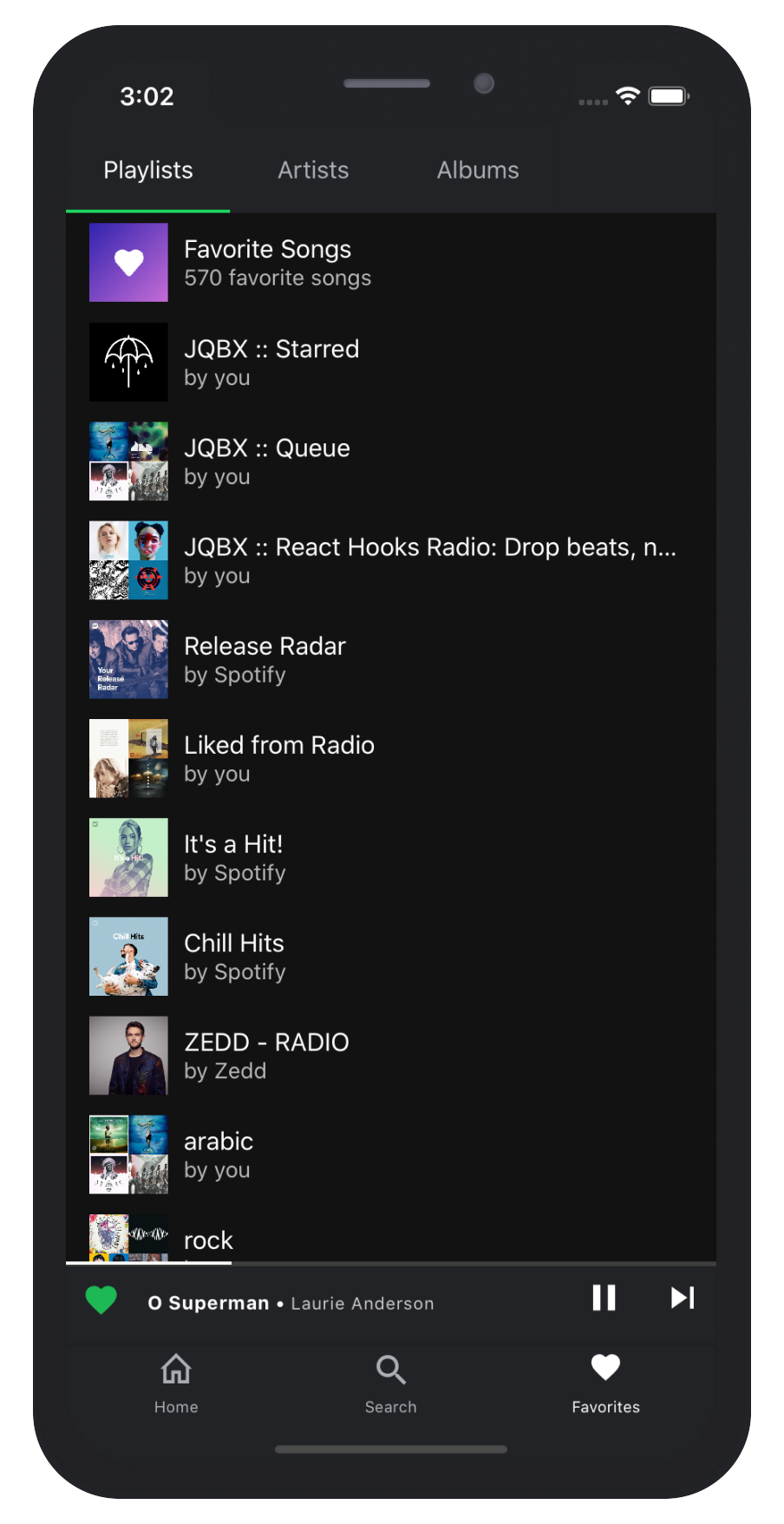Open the arabic playlist

point(219,1154)
